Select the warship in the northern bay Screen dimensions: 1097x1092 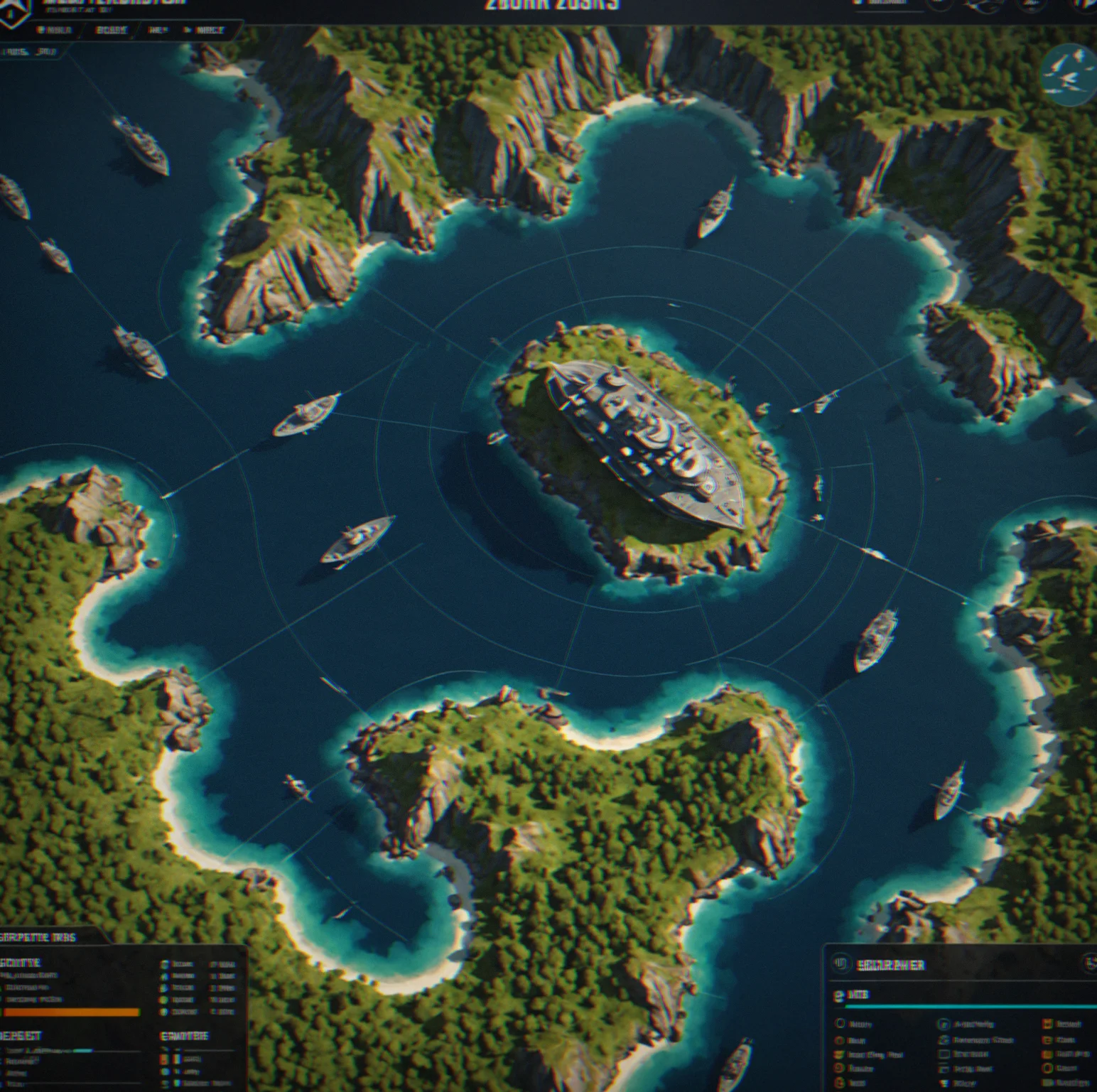point(715,209)
